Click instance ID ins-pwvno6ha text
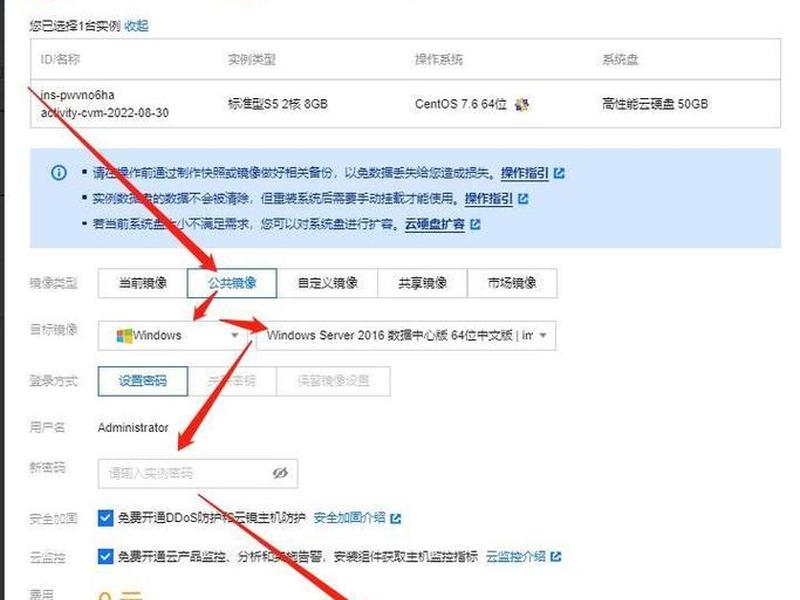The image size is (800, 600). pos(78,95)
